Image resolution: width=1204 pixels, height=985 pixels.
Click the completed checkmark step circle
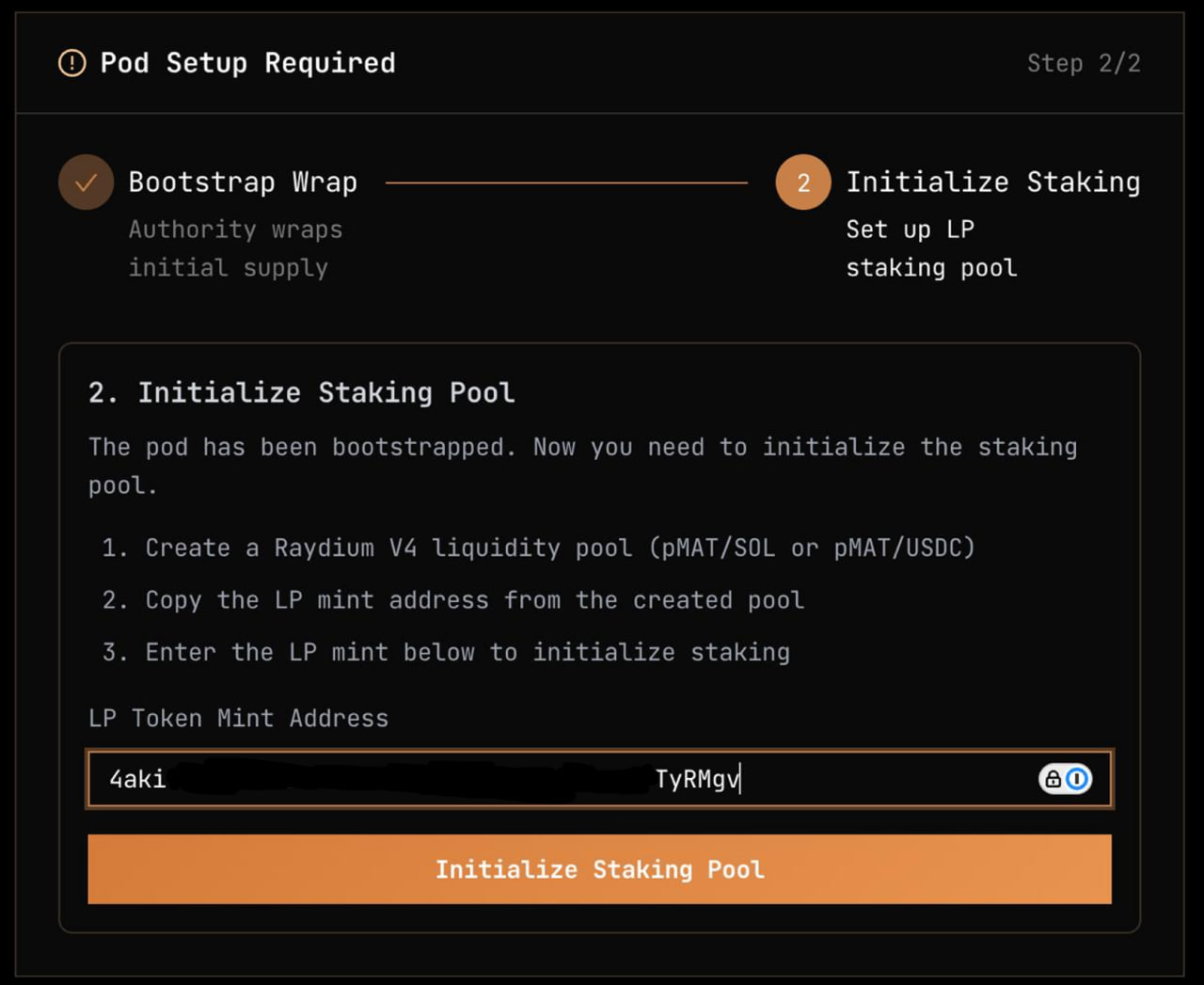coord(86,183)
